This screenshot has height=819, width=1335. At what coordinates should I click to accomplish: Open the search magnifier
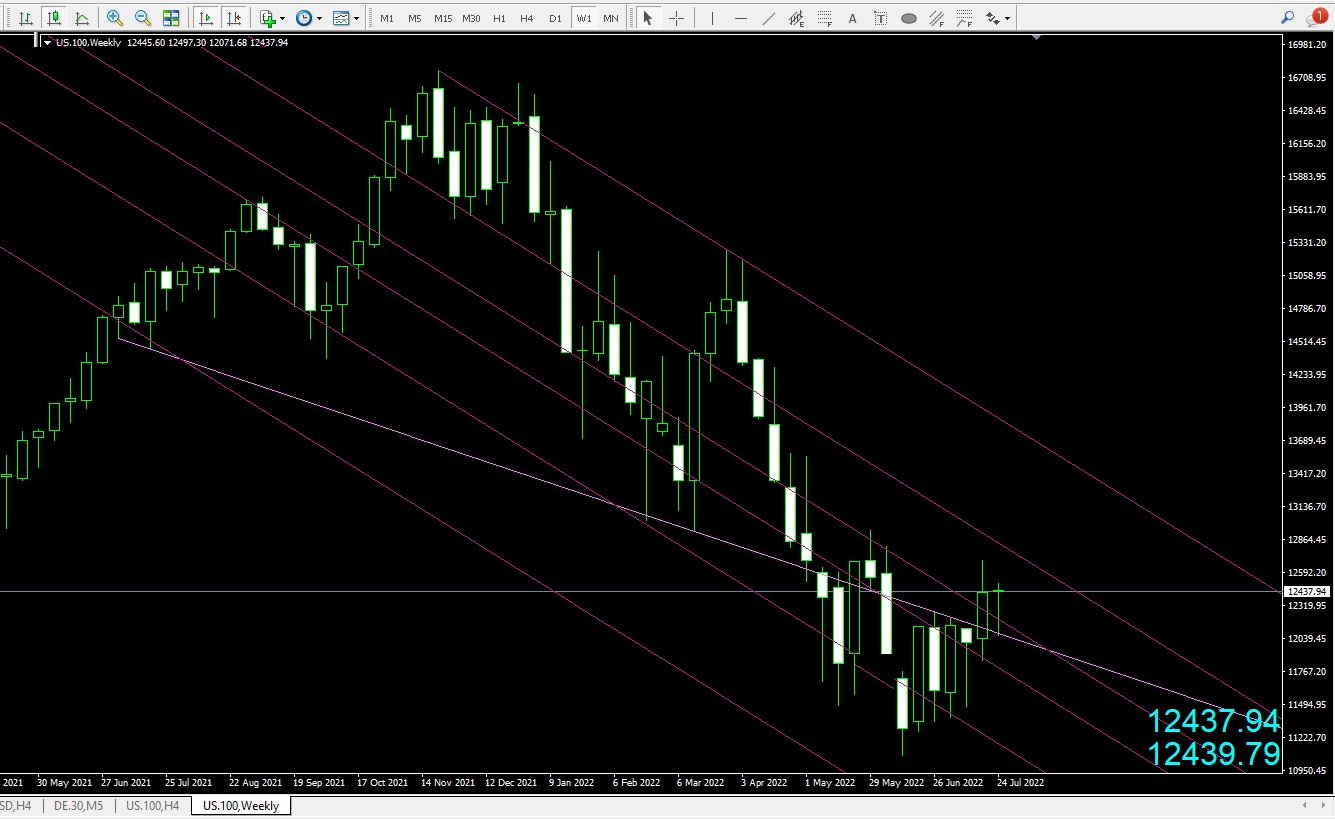(1288, 18)
